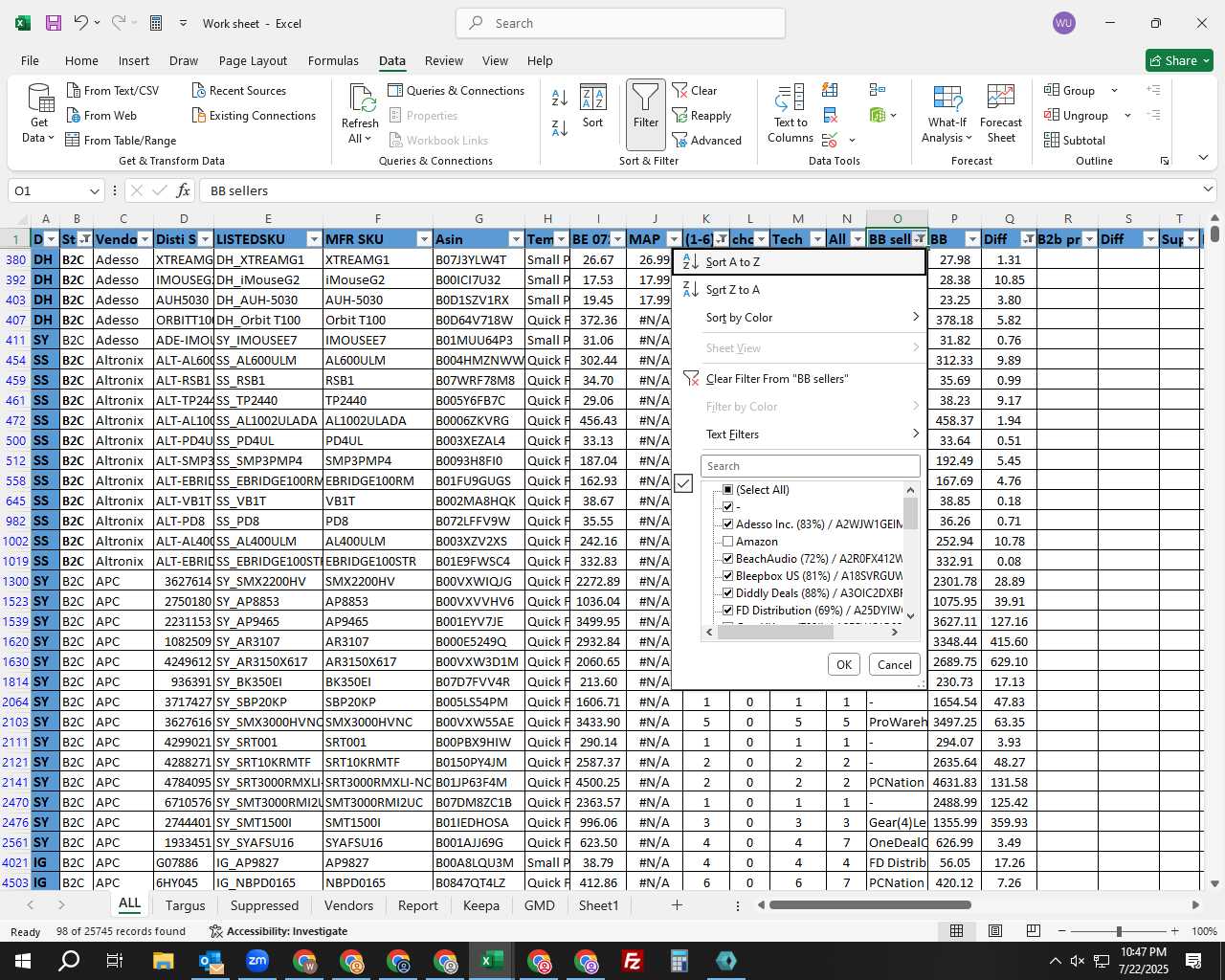Uncheck Bleepbox US (81%) filter item
Image resolution: width=1225 pixels, height=980 pixels.
(727, 575)
